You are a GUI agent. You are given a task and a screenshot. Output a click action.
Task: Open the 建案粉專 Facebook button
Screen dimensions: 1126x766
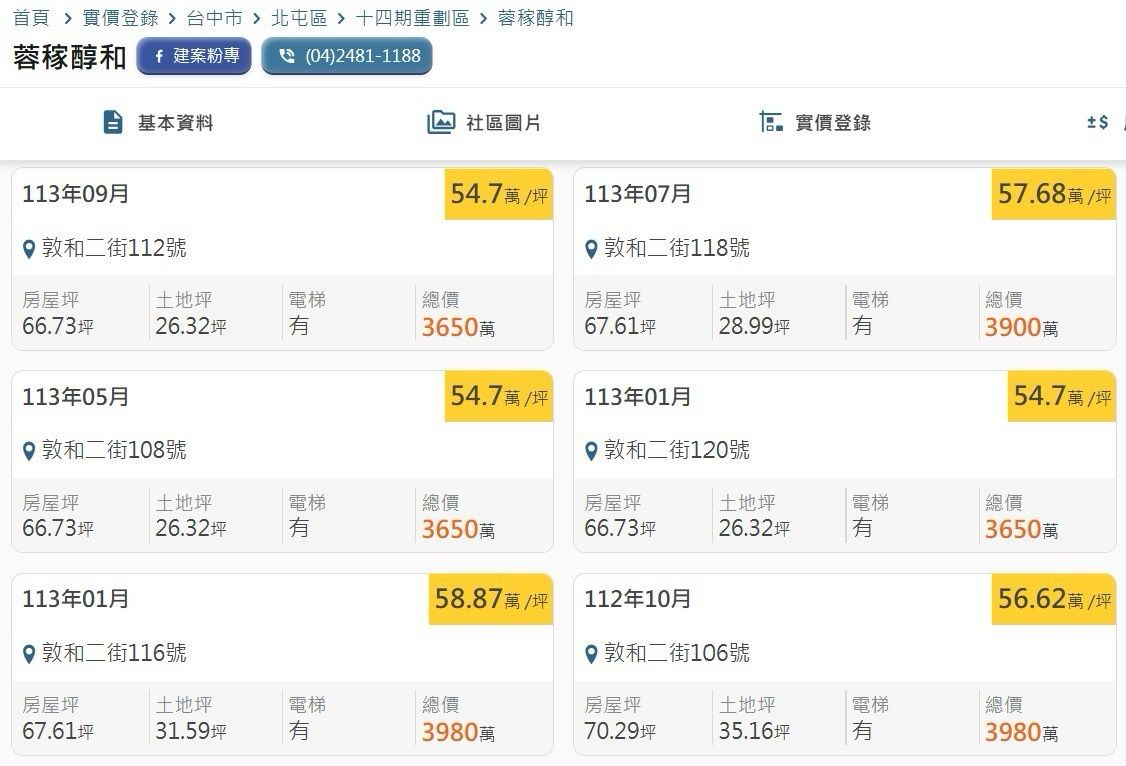pos(194,56)
